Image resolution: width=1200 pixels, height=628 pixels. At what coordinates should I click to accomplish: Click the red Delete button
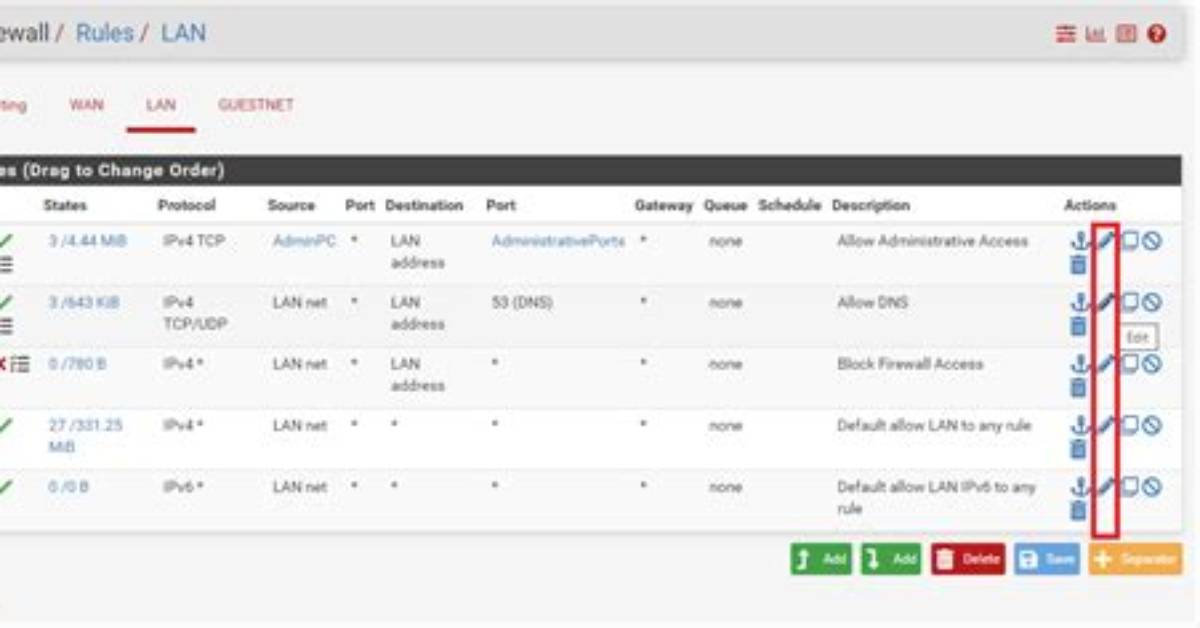click(x=968, y=559)
